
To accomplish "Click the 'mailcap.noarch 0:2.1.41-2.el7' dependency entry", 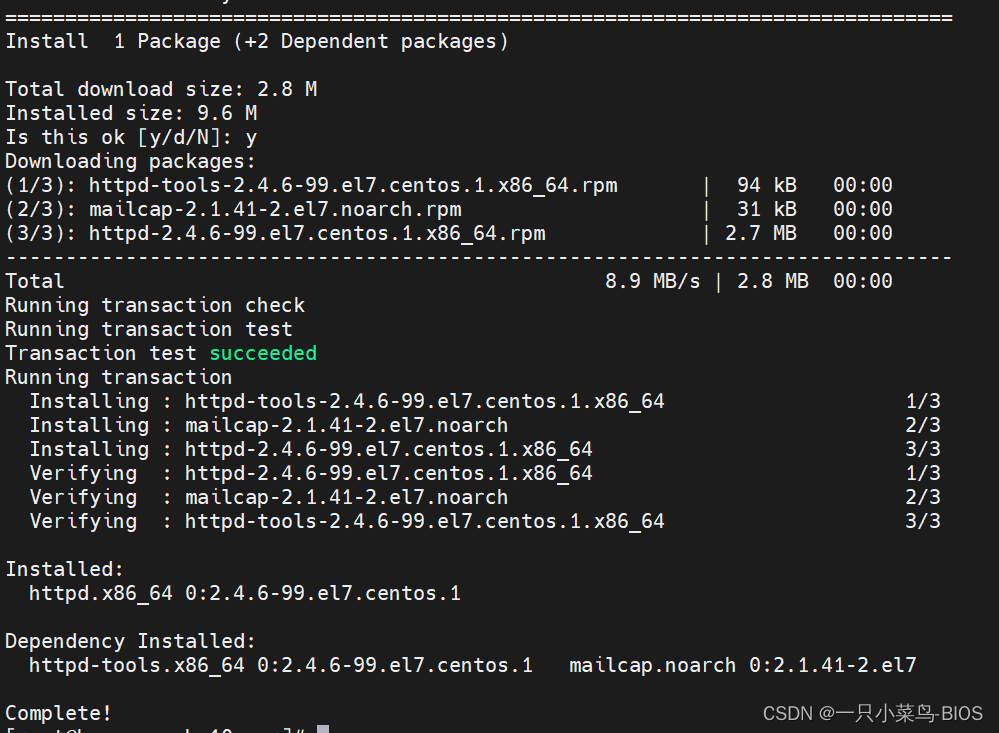I will [742, 665].
